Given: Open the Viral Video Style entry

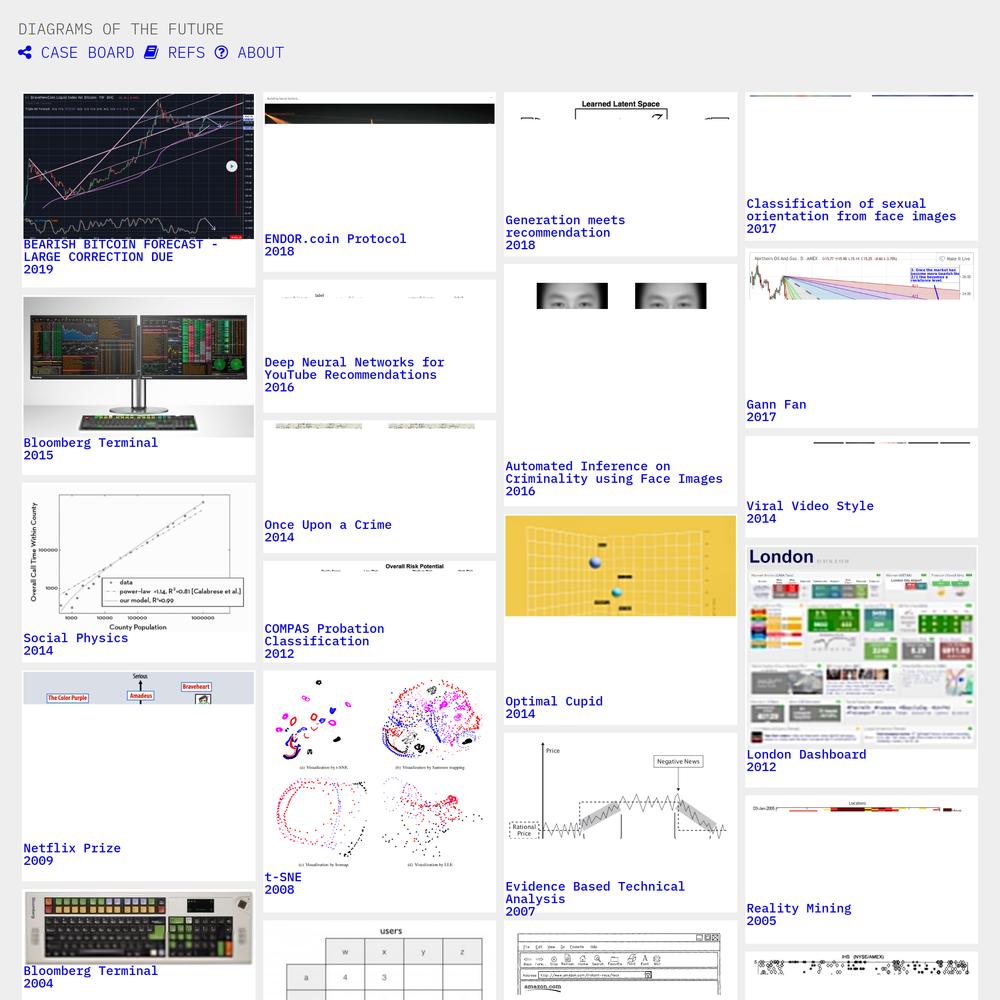Looking at the screenshot, I should click(x=810, y=506).
